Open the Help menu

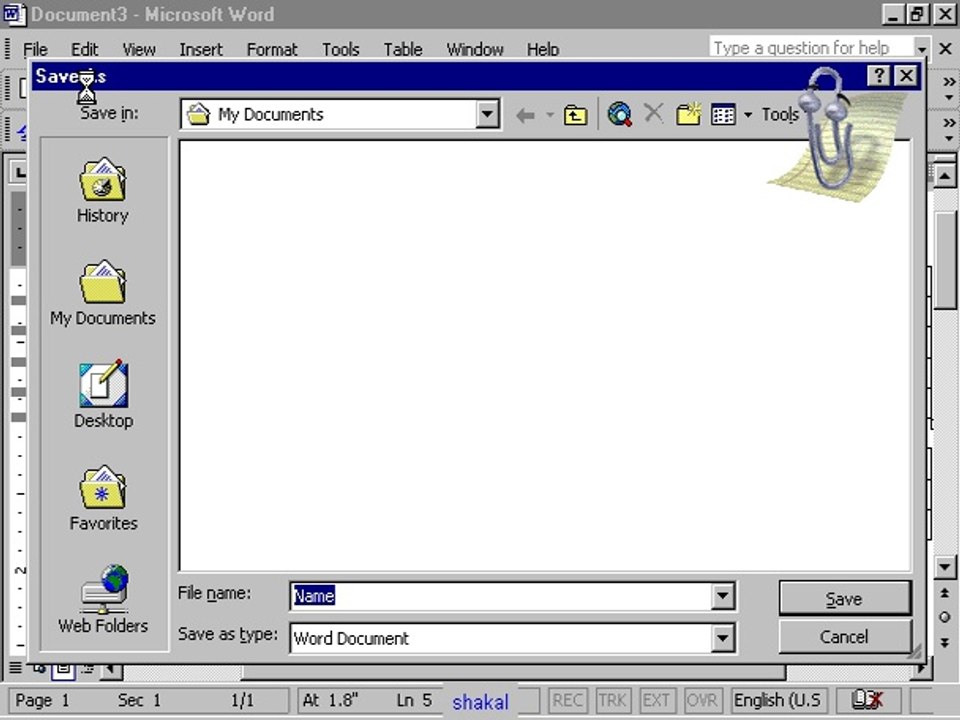tap(542, 50)
